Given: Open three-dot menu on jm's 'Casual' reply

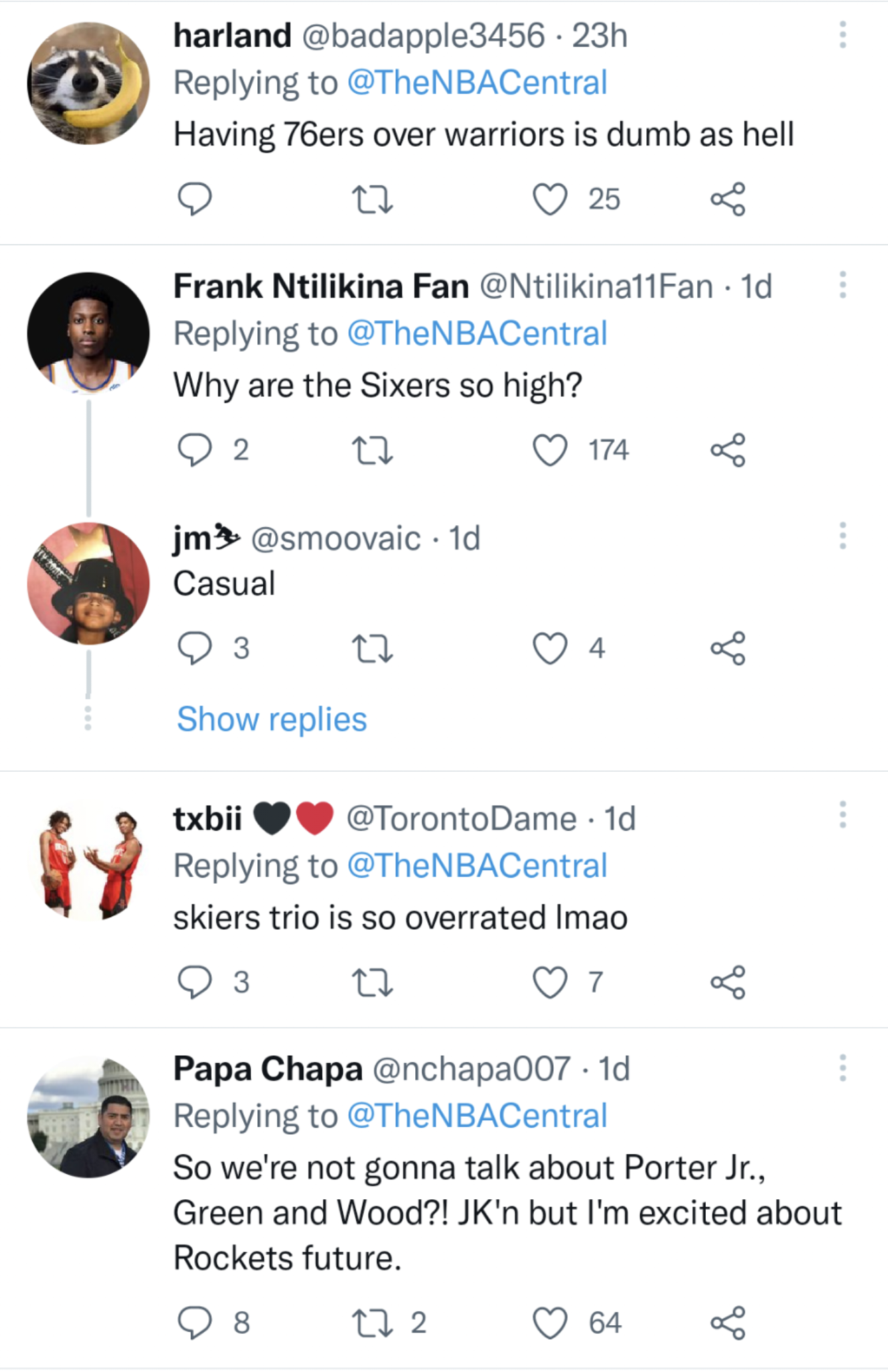Looking at the screenshot, I should point(842,536).
